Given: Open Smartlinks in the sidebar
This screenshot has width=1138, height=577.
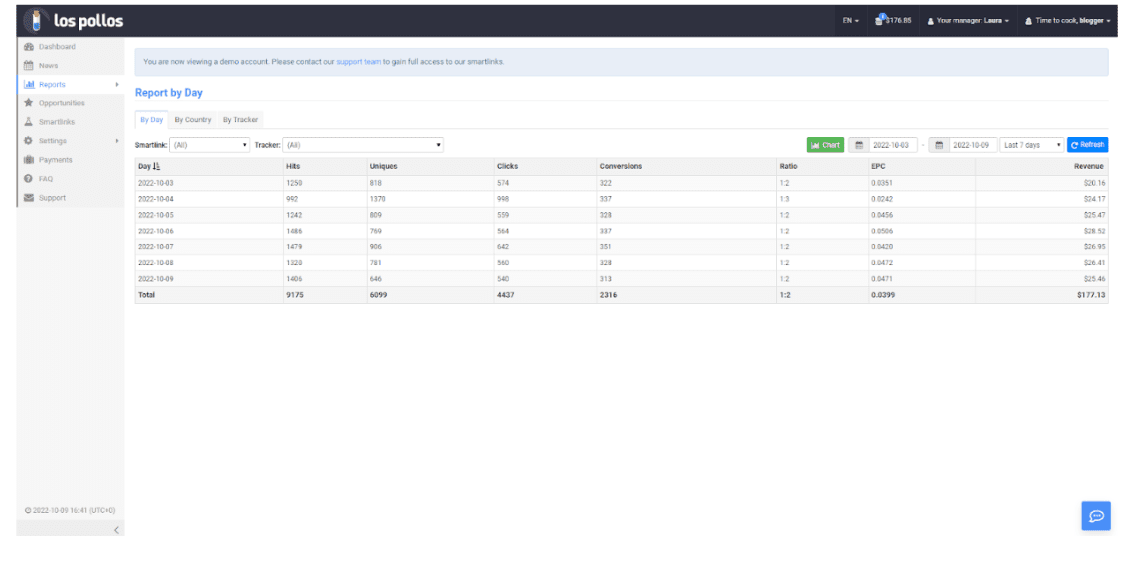Looking at the screenshot, I should pos(57,122).
